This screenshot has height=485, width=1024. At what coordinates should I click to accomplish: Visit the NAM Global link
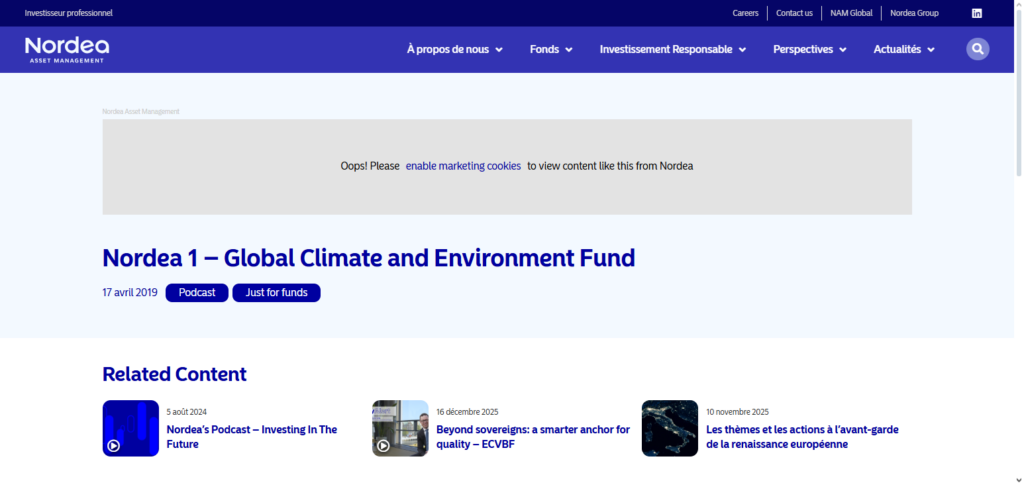[851, 13]
